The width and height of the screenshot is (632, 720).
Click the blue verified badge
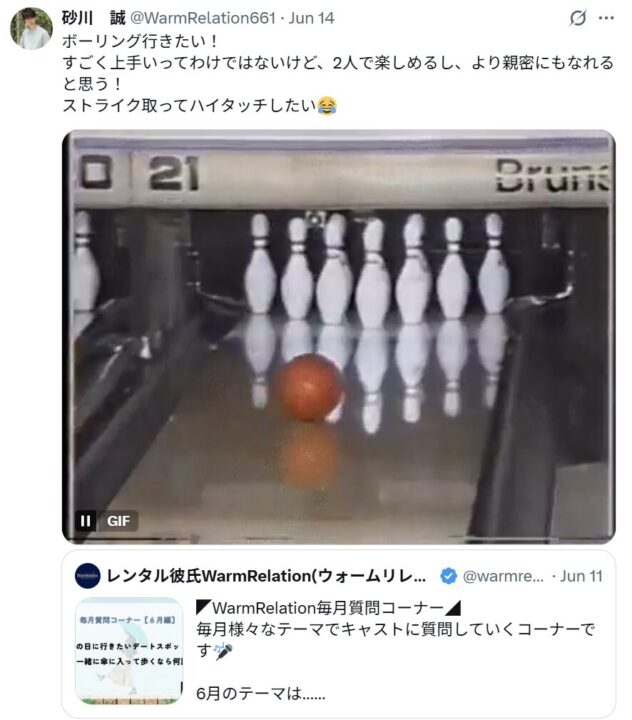click(x=448, y=576)
